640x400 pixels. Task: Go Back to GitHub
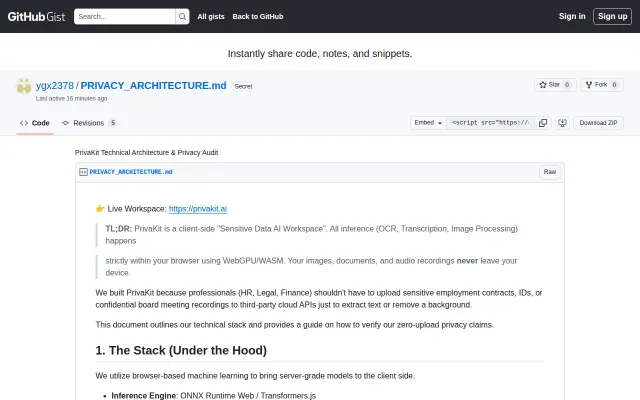(x=258, y=16)
